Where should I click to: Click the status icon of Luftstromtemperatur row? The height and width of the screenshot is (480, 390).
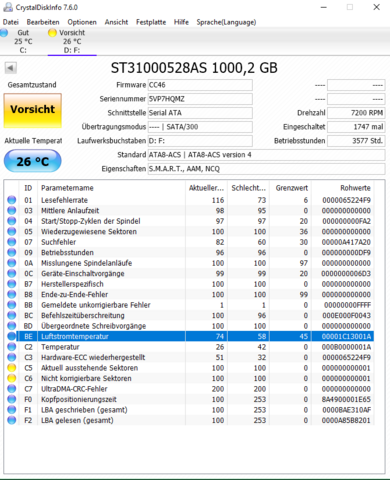12,336
